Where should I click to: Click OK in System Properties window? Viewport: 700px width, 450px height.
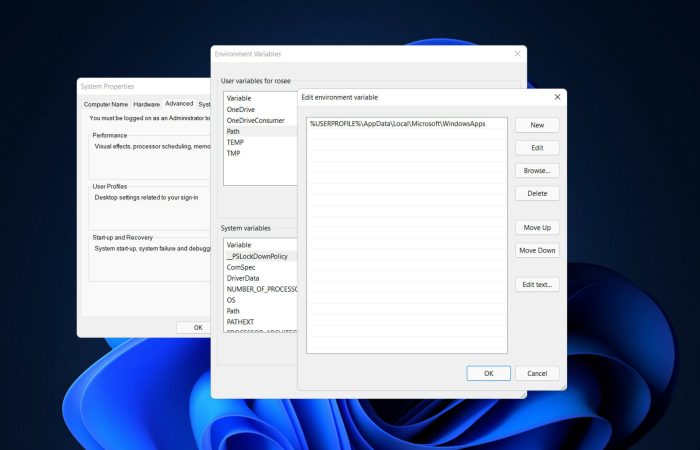click(x=194, y=328)
